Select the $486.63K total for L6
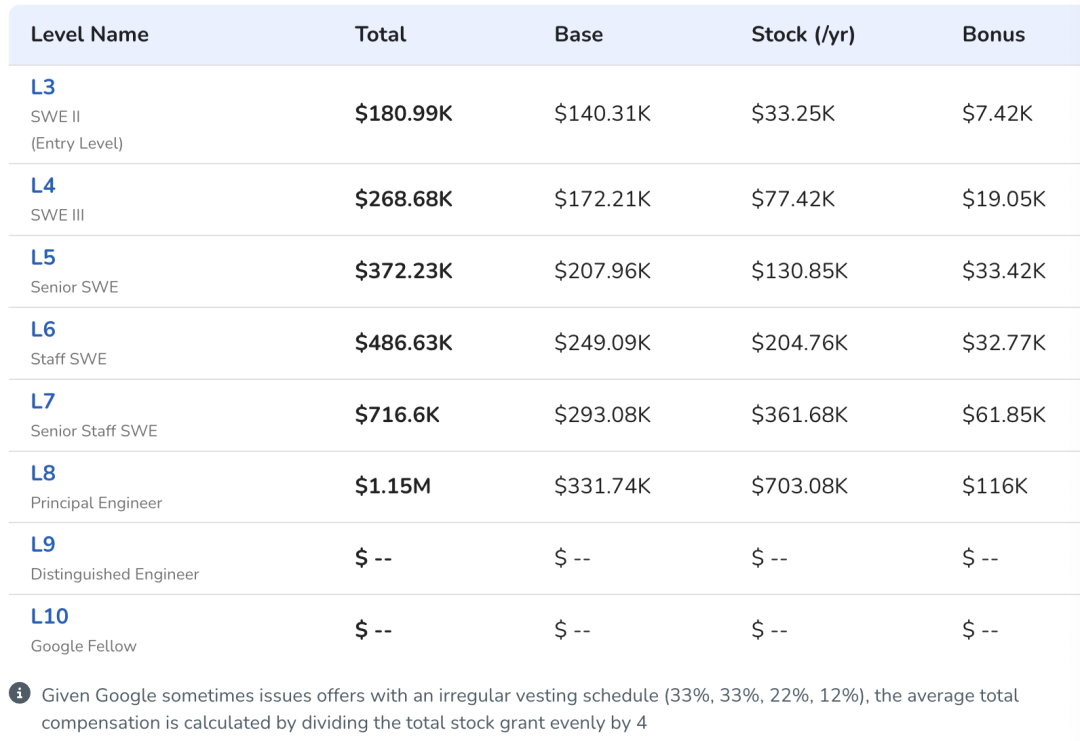Image resolution: width=1080 pixels, height=741 pixels. pos(404,342)
